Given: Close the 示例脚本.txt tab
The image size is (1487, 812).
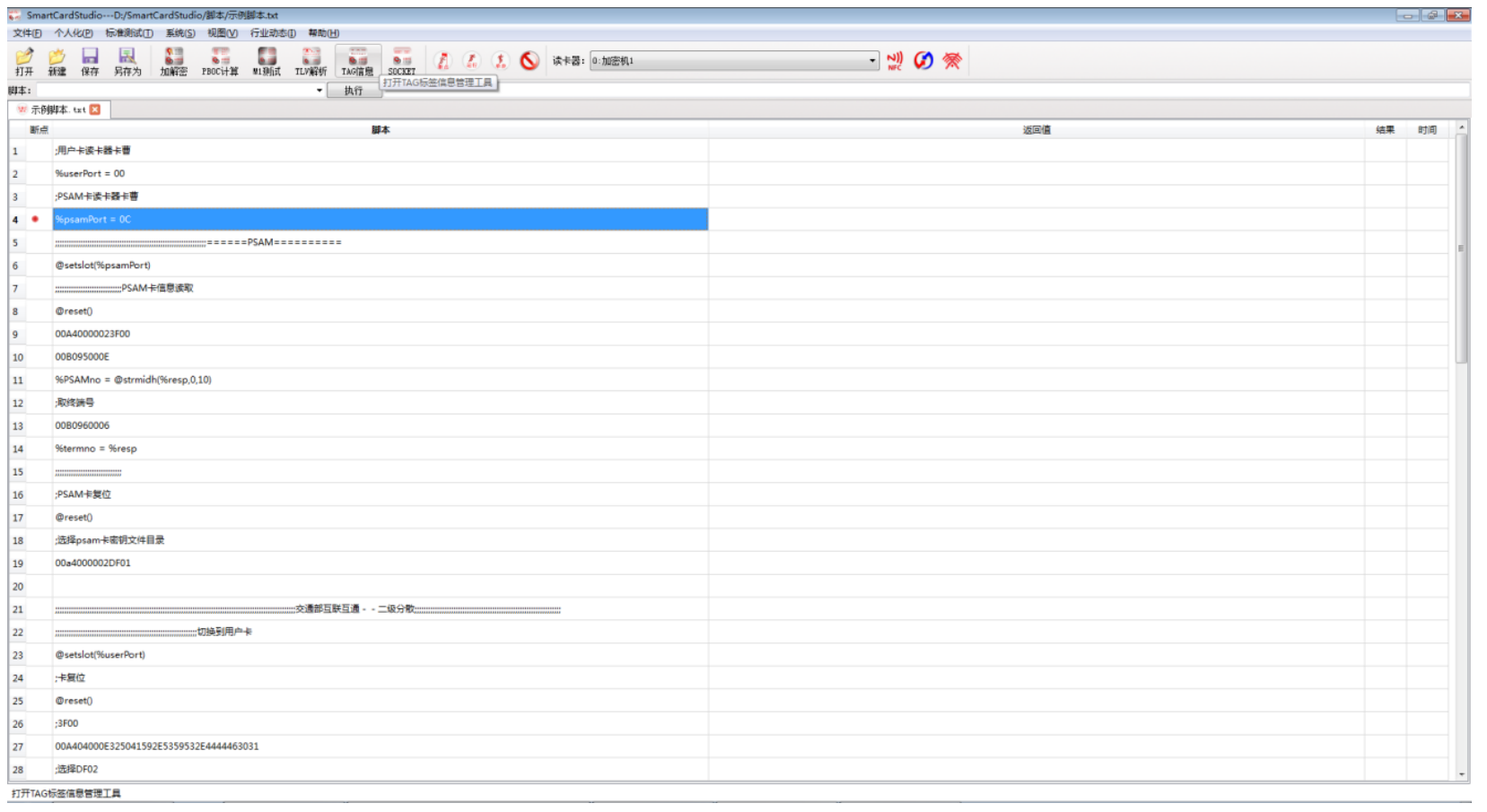Looking at the screenshot, I should [95, 109].
